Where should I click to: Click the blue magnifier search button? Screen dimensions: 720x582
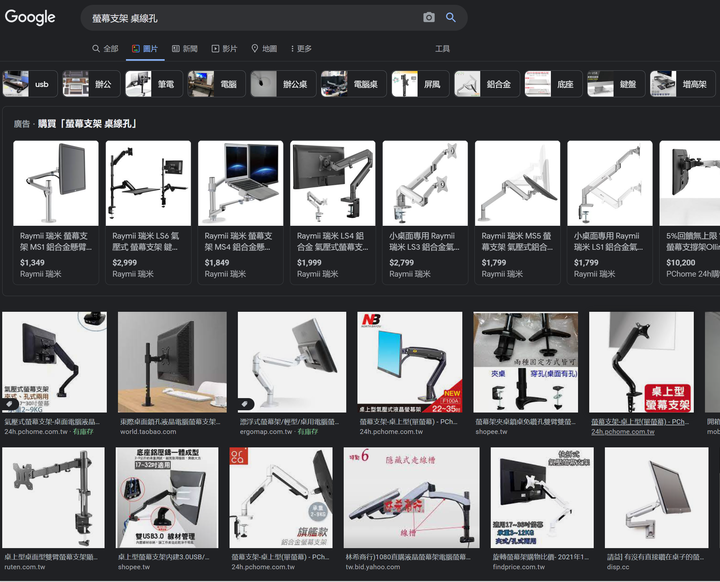[450, 17]
